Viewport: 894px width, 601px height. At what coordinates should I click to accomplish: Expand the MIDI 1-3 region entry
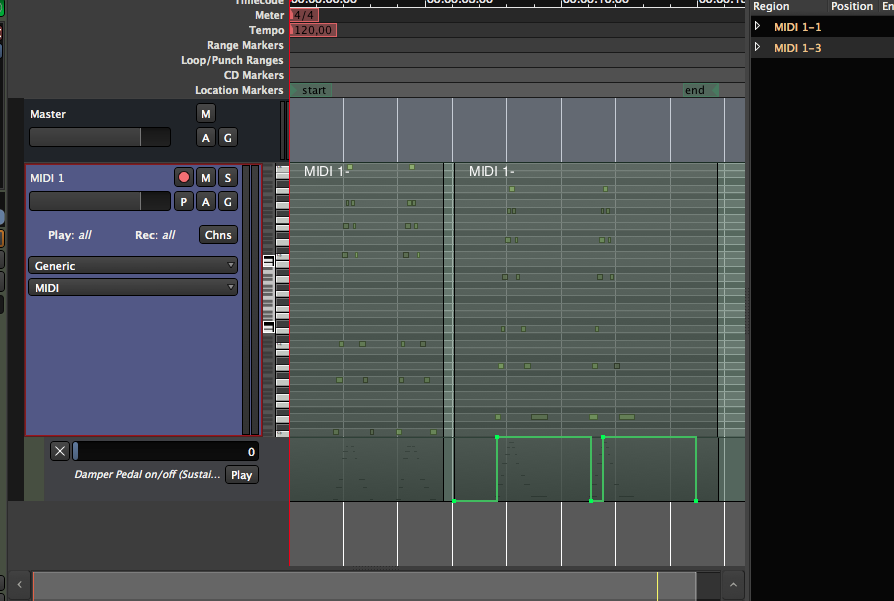758,47
